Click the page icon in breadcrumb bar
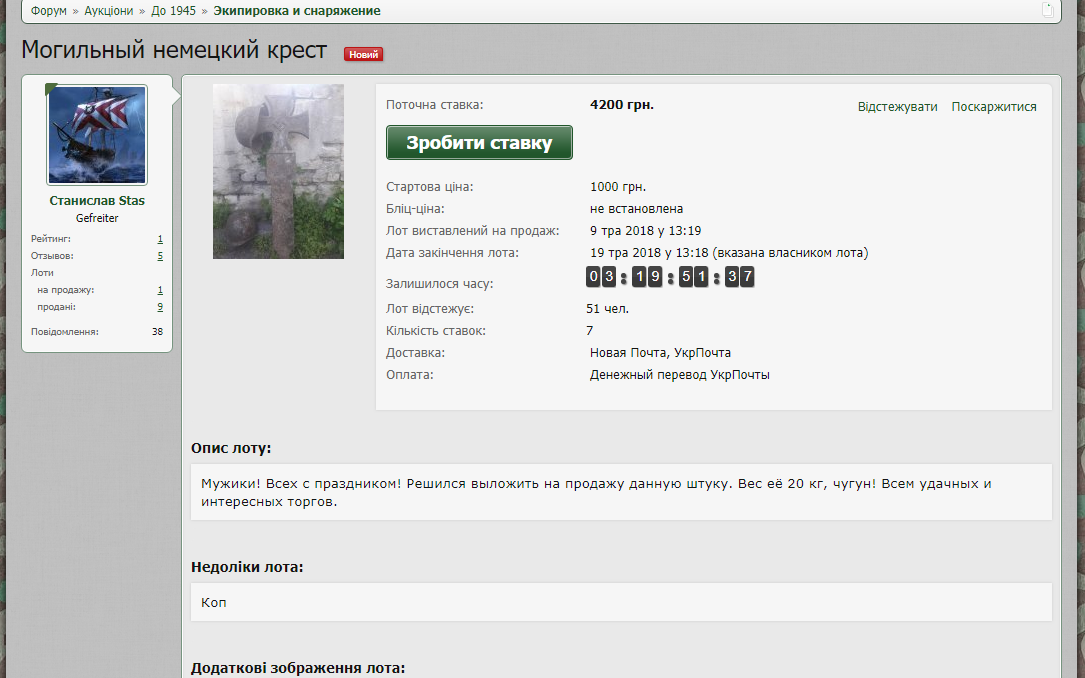The height and width of the screenshot is (678, 1085). [x=1047, y=10]
